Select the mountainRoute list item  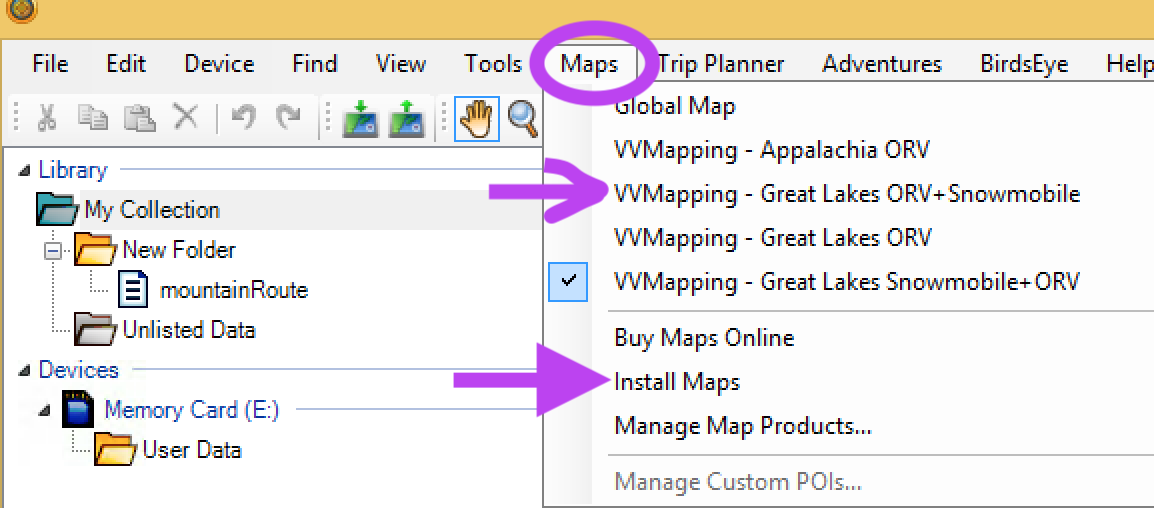[234, 289]
